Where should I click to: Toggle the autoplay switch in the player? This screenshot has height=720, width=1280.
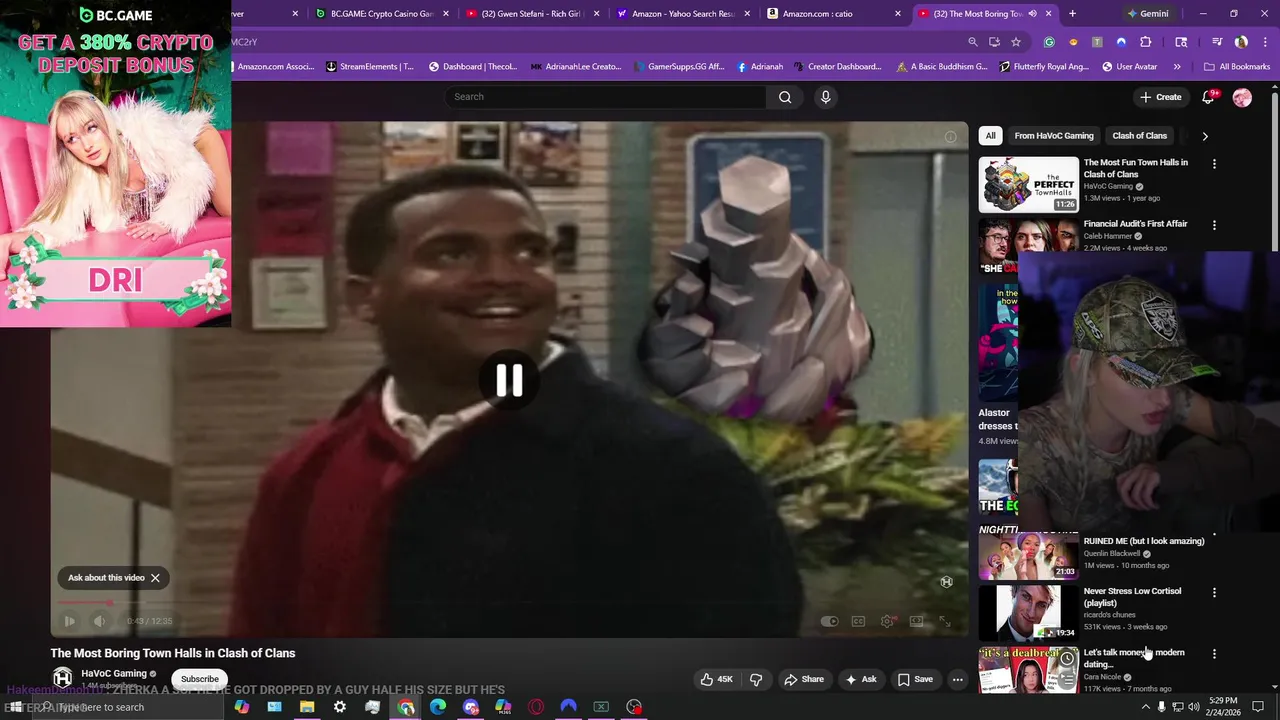pos(829,621)
